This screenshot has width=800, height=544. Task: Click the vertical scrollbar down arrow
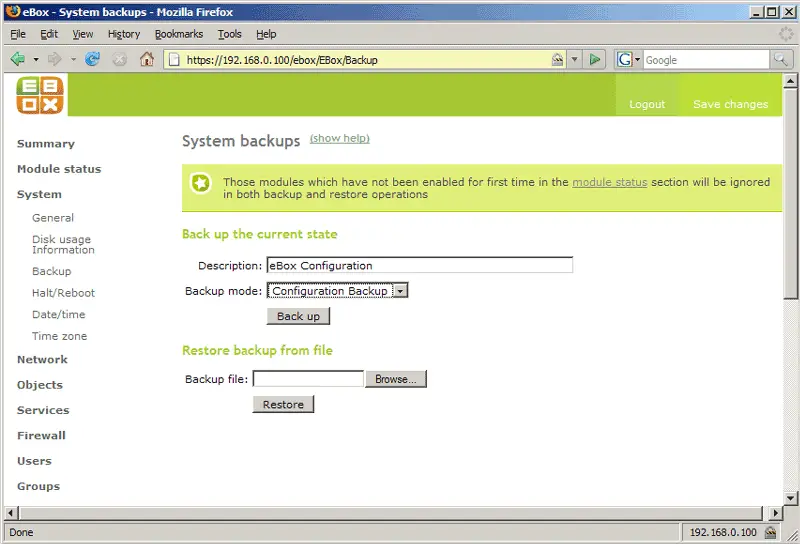click(x=790, y=498)
